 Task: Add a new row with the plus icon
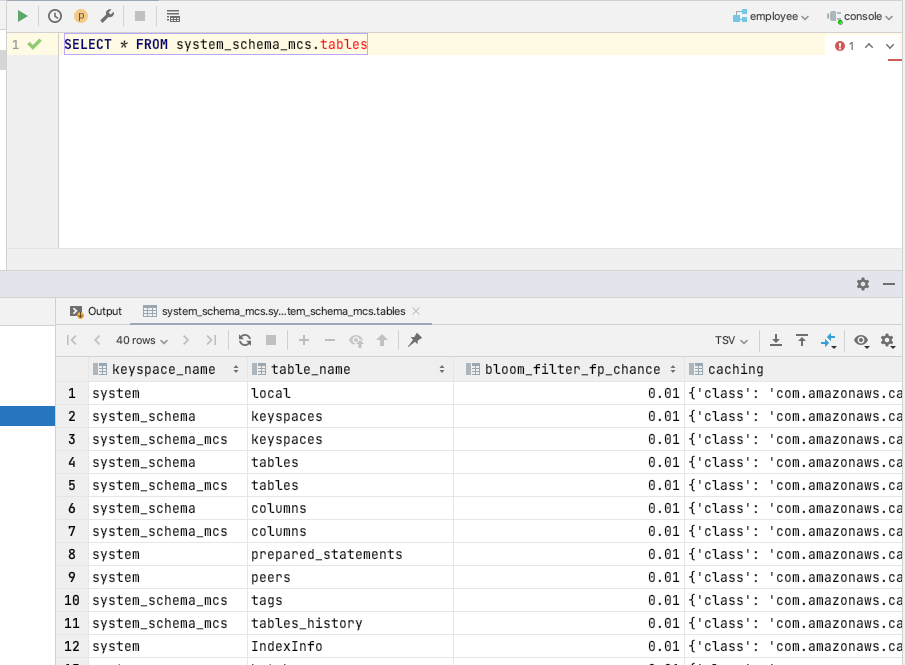tap(304, 340)
